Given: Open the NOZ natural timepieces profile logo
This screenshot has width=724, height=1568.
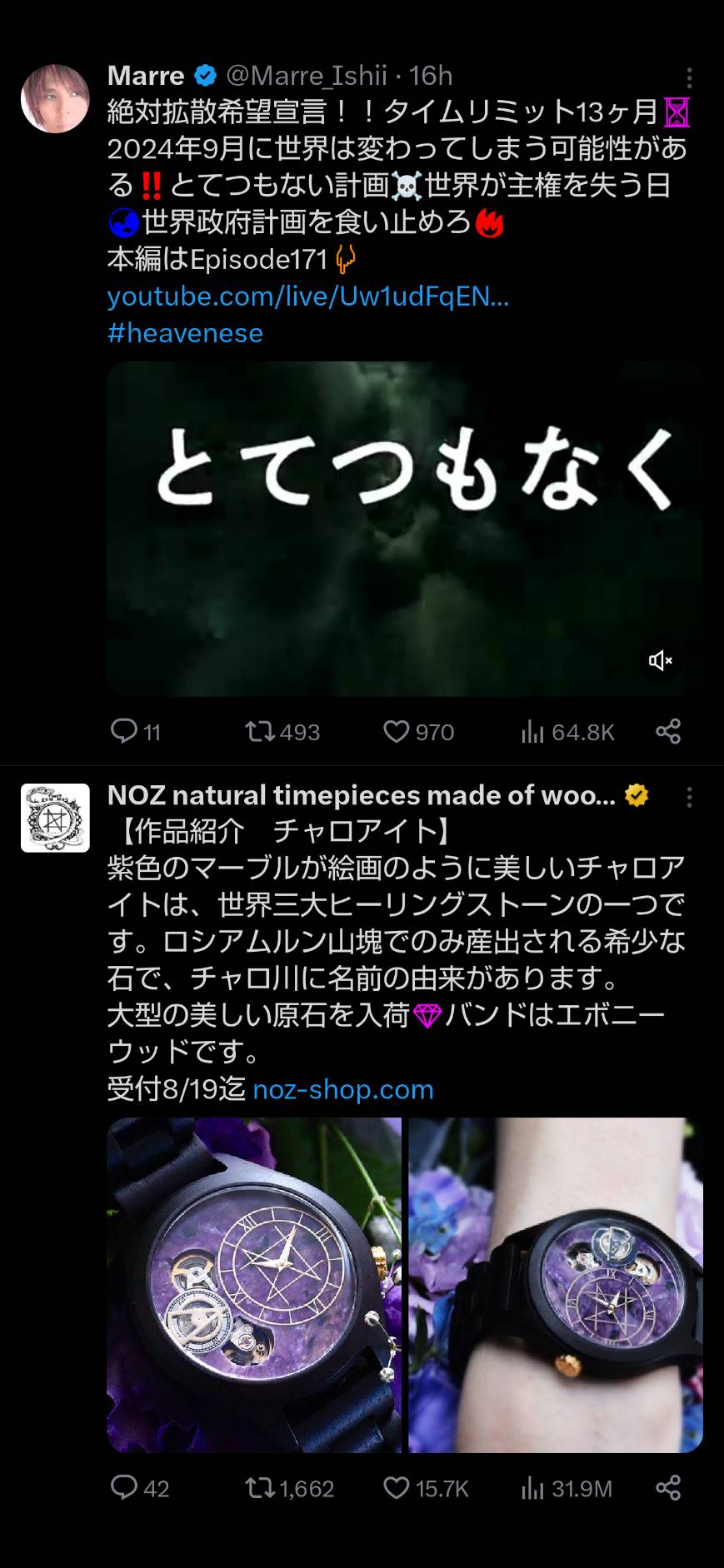Looking at the screenshot, I should point(55,818).
